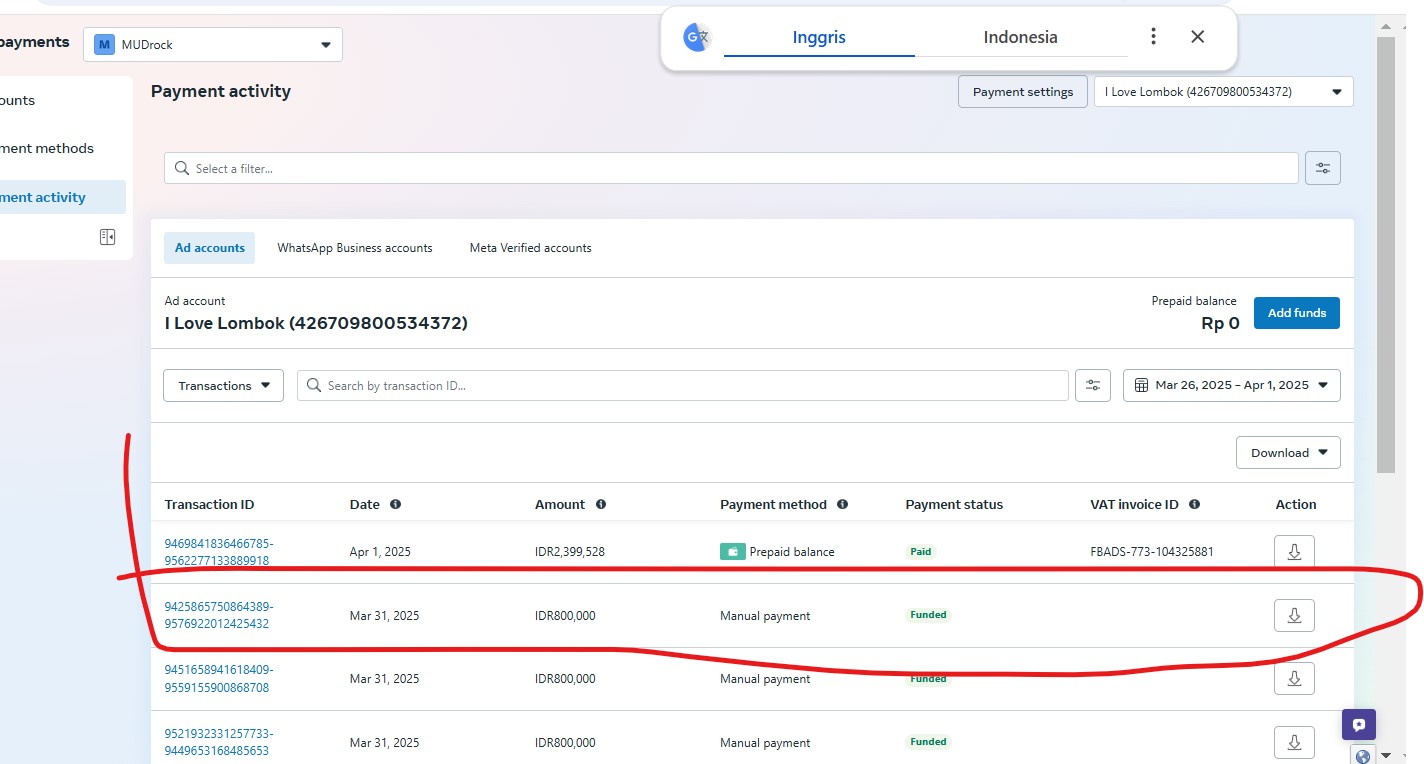Screen dimensions: 1424x764
Task: Switch to WhatsApp Business accounts tab
Action: (x=354, y=248)
